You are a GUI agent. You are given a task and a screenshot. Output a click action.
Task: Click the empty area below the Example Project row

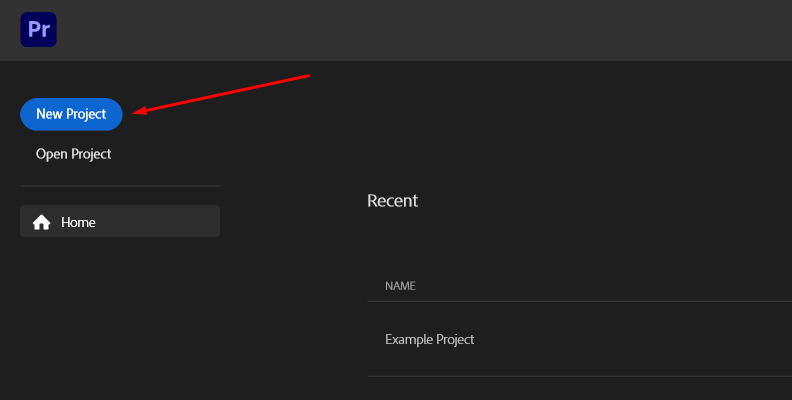coord(580,390)
